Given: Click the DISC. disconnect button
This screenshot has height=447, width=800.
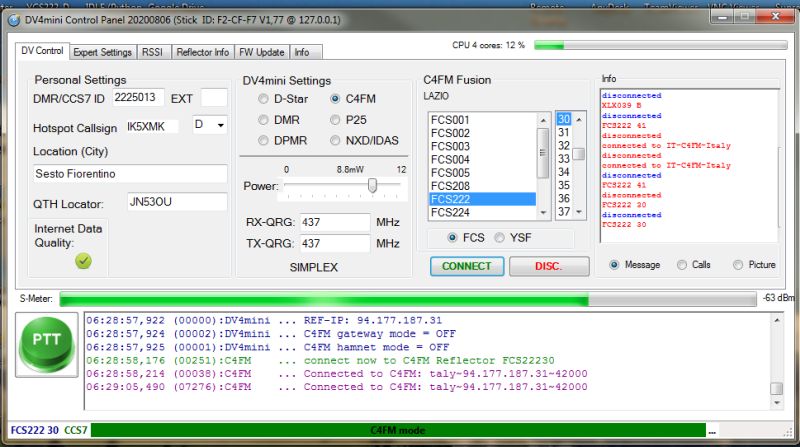Looking at the screenshot, I should point(549,266).
